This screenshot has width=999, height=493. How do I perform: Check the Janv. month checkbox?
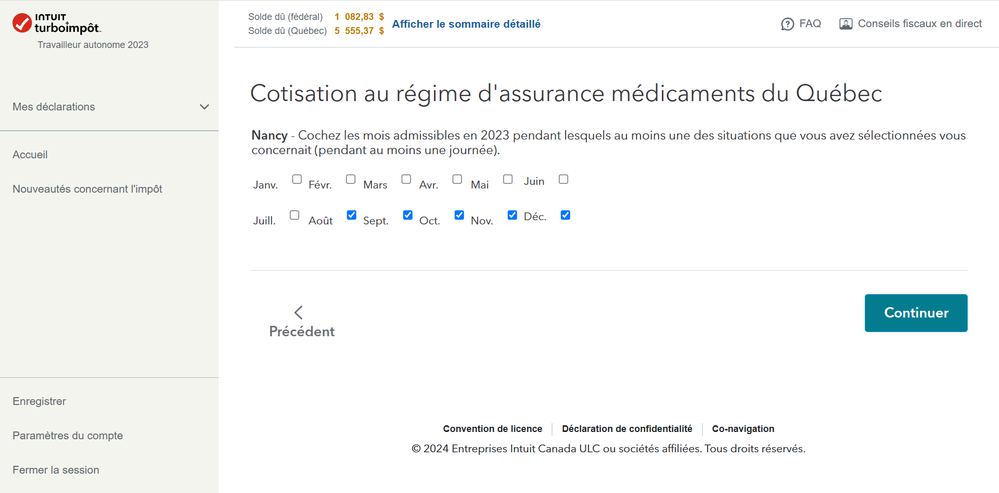pos(297,180)
